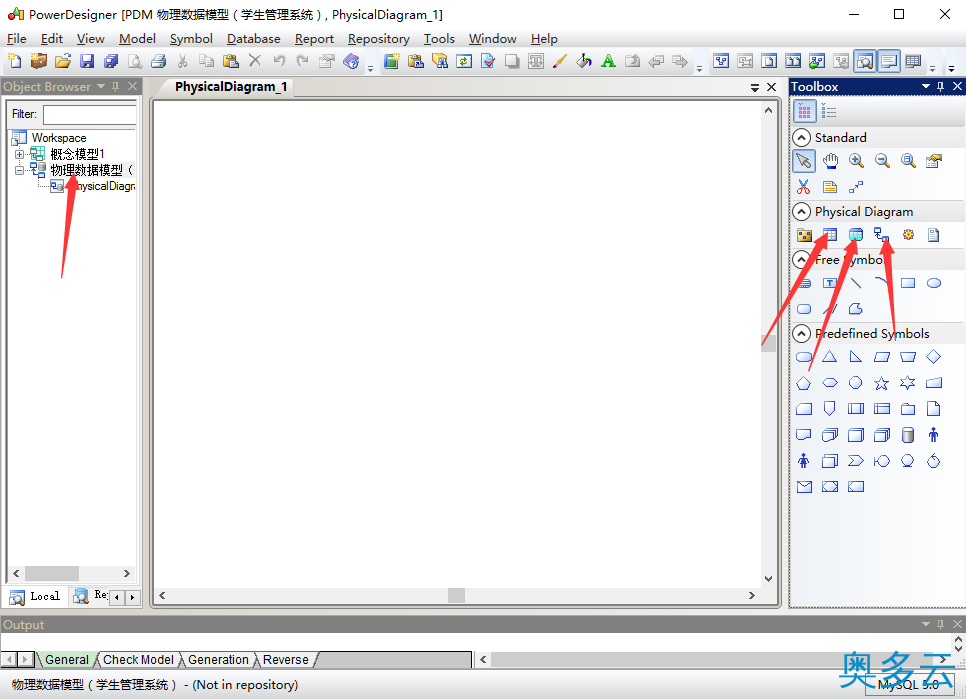The height and width of the screenshot is (699, 966).
Task: Pick the Zoom Out tool in Toolbox
Action: (882, 161)
